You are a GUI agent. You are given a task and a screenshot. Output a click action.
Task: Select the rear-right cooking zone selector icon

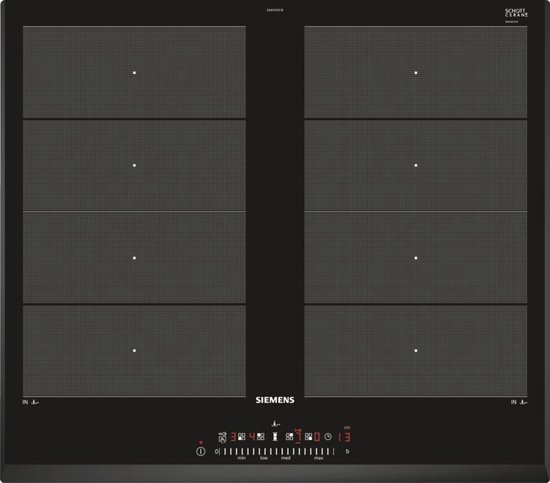[x=289, y=436]
